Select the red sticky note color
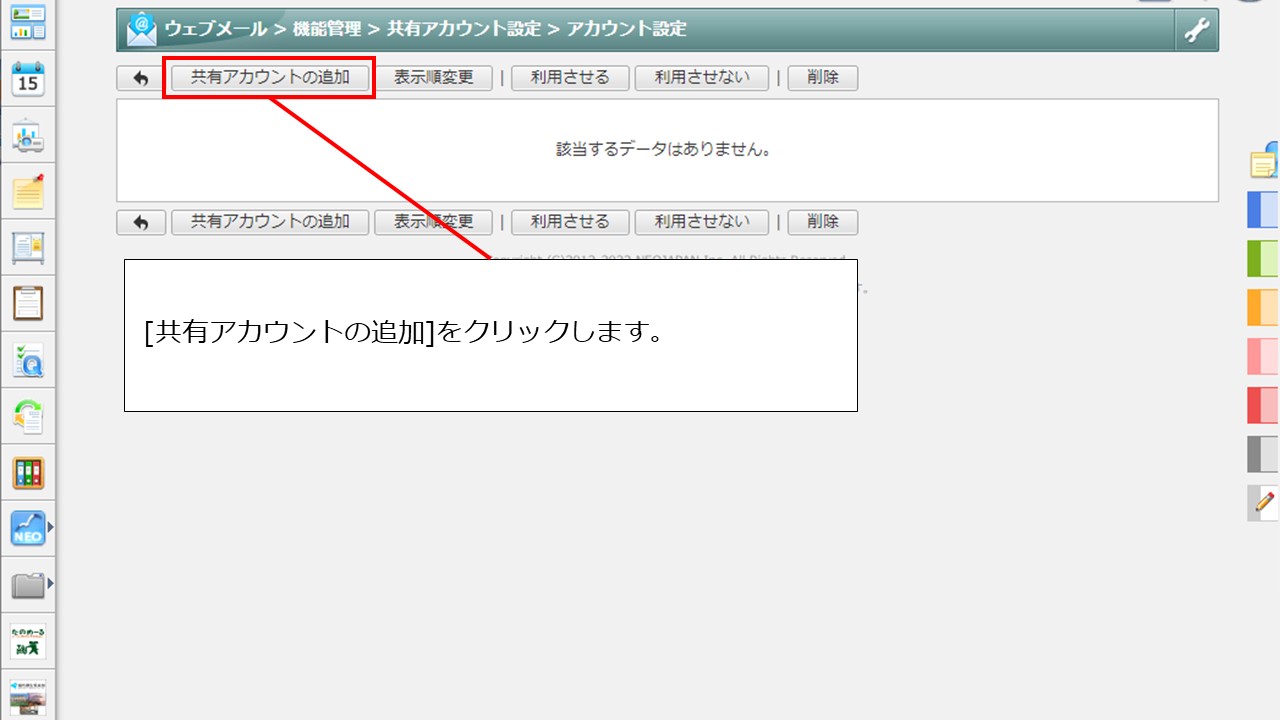 point(1263,405)
